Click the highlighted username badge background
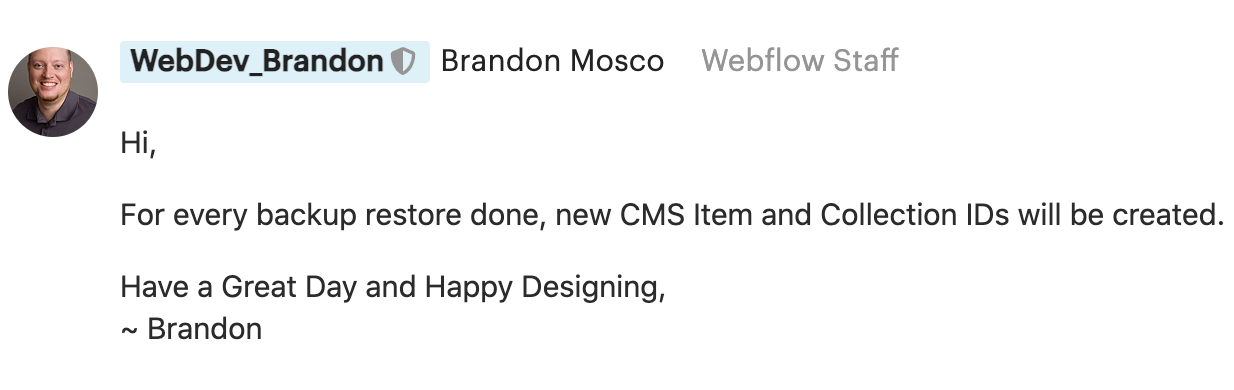 click(x=275, y=61)
